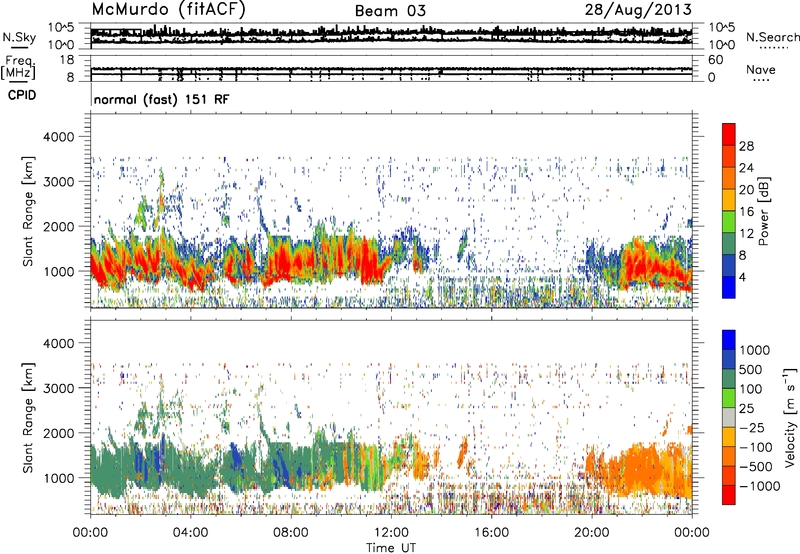Click the frequency time-series panel
The height and width of the screenshot is (554, 800).
(x=391, y=68)
